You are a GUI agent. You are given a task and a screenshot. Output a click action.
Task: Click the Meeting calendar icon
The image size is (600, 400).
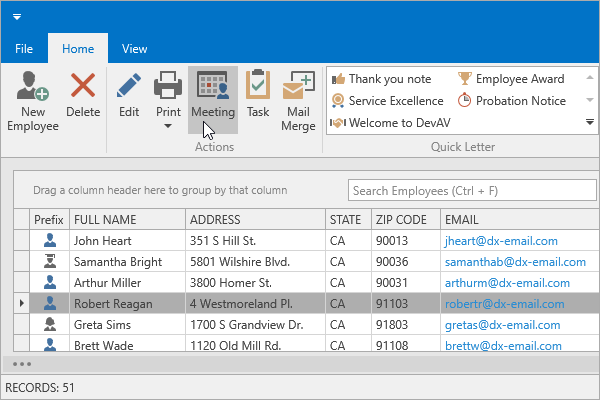click(x=212, y=88)
